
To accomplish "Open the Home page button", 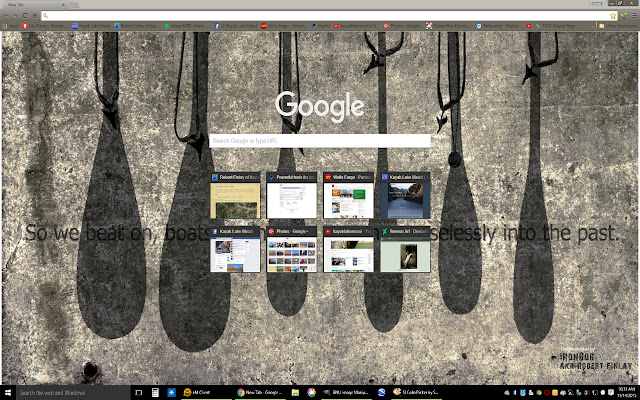I will (x=35, y=16).
